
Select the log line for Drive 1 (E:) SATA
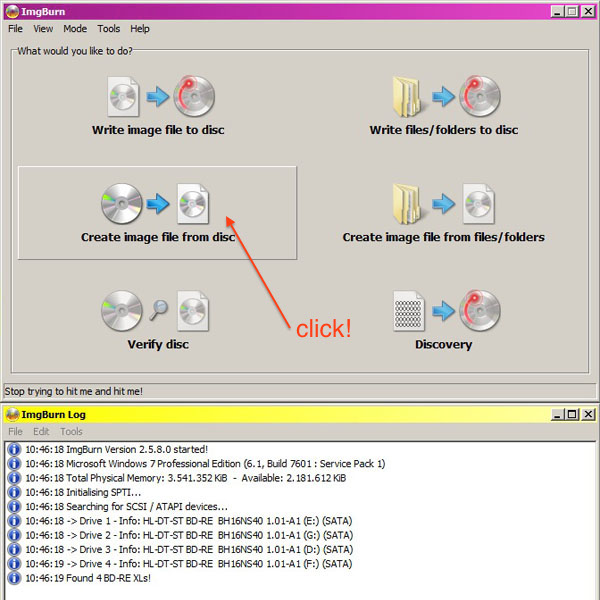189,521
